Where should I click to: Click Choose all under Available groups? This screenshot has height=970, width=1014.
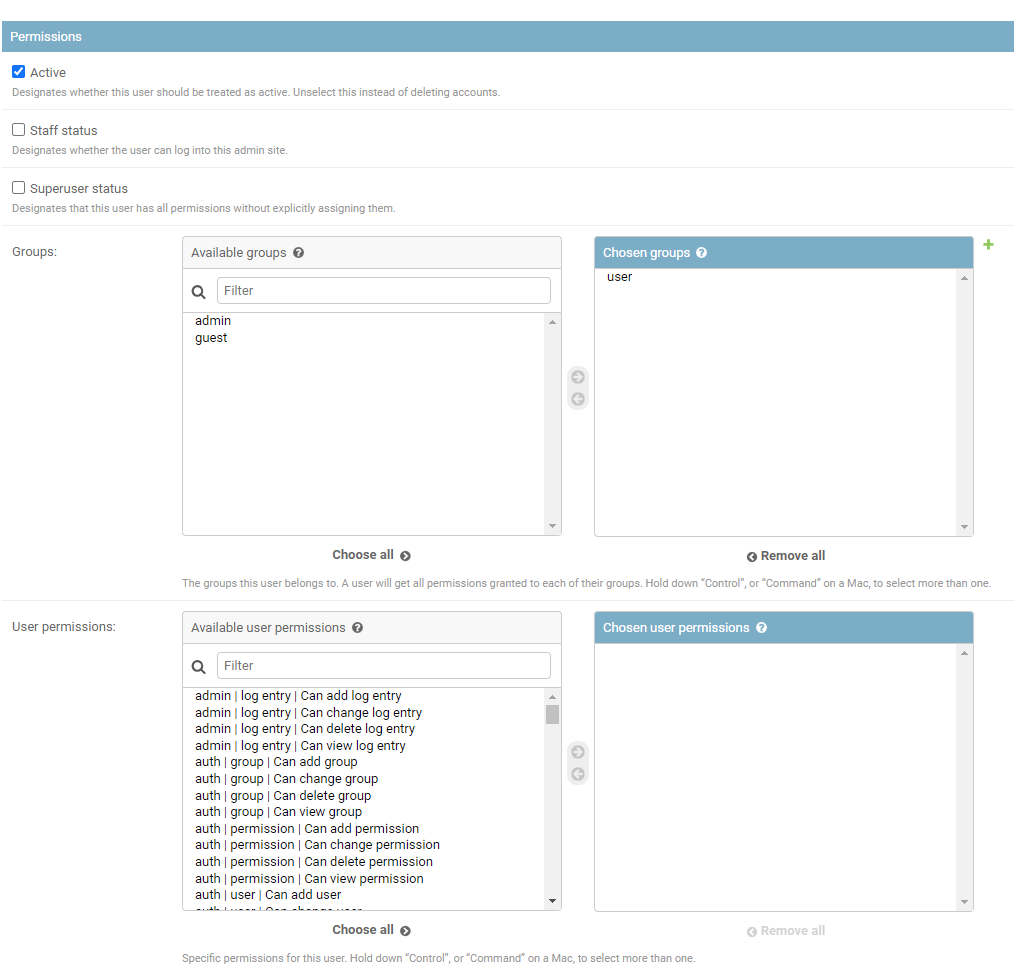(x=371, y=555)
